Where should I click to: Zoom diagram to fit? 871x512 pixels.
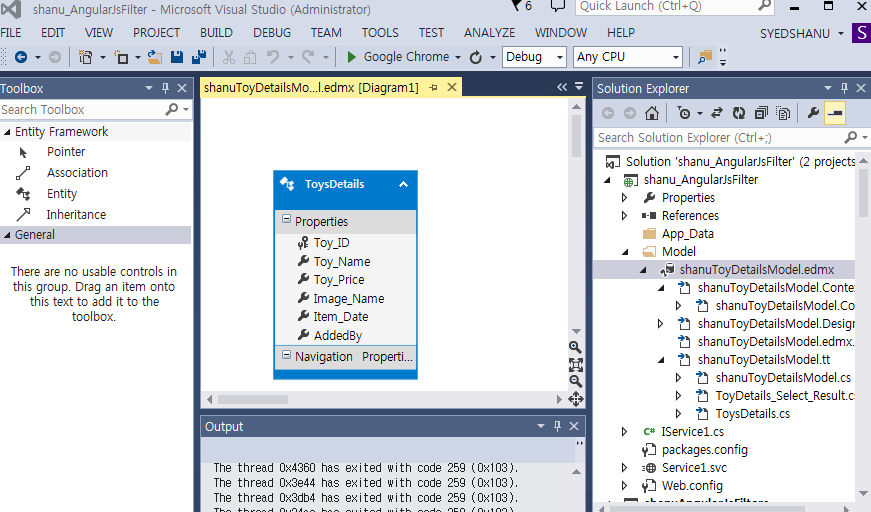pyautogui.click(x=575, y=365)
